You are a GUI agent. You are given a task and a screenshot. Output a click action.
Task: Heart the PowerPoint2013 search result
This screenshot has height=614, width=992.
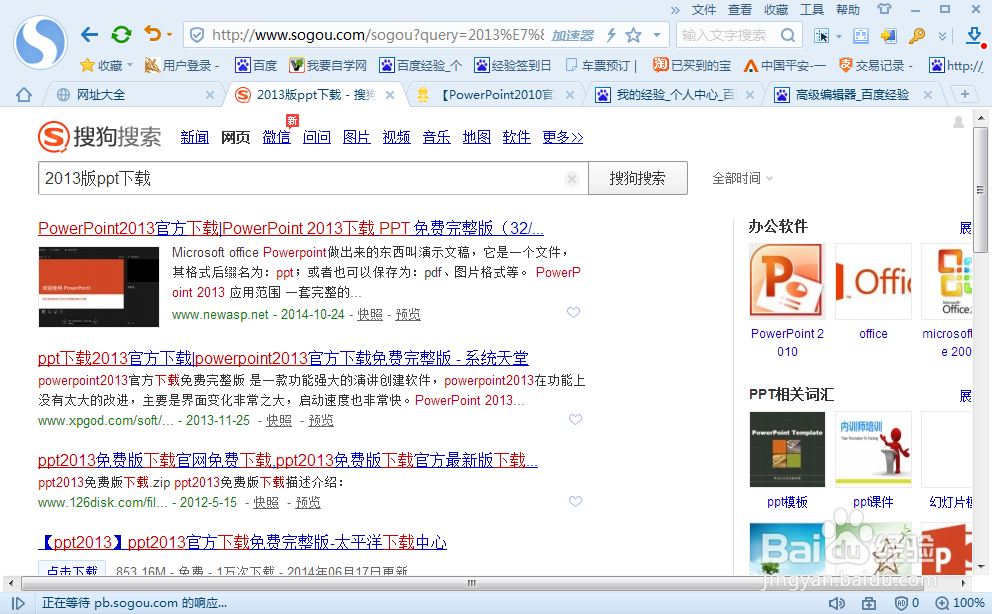pyautogui.click(x=573, y=312)
